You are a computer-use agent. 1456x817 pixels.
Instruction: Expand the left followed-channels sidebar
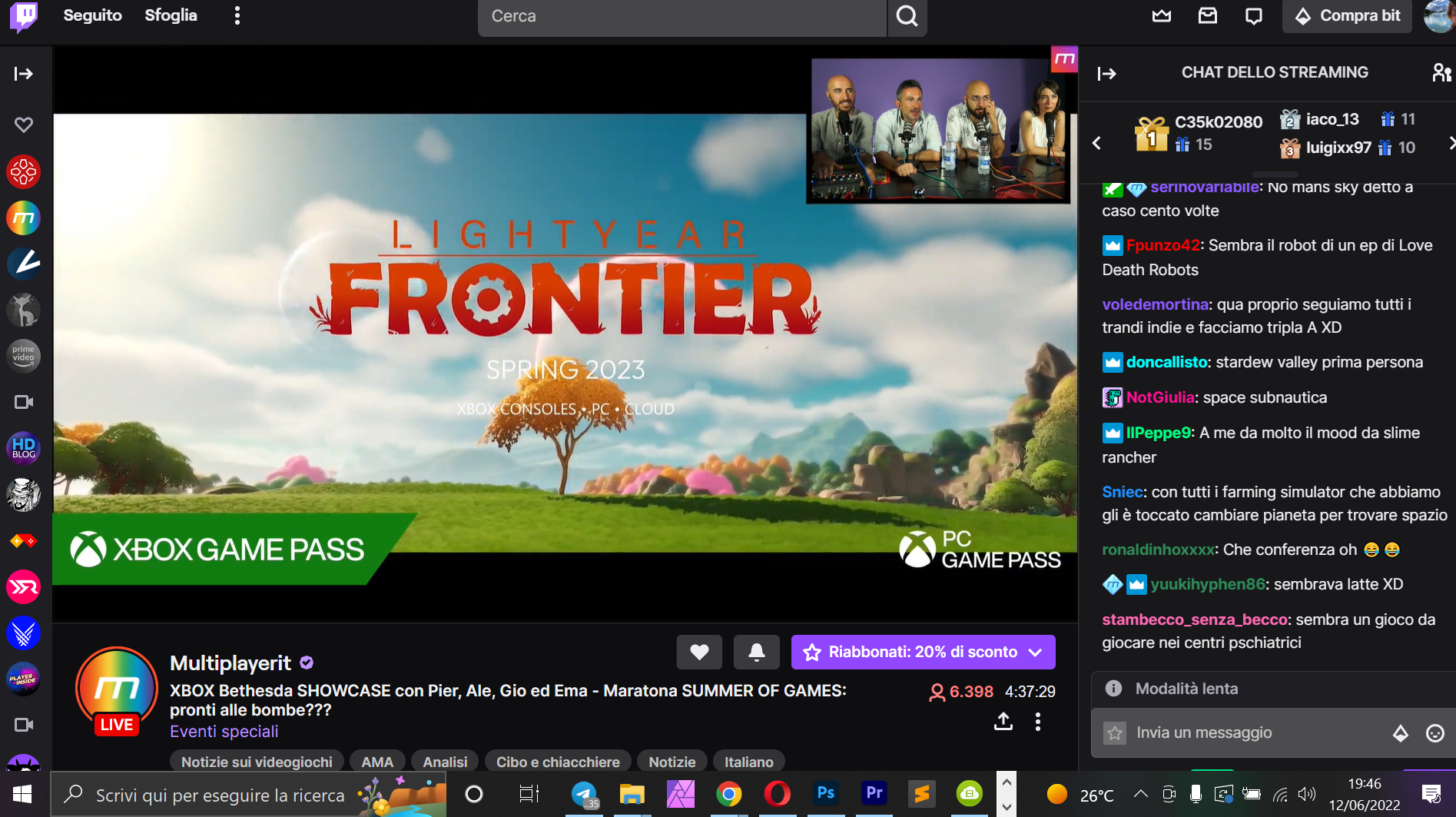pos(24,74)
